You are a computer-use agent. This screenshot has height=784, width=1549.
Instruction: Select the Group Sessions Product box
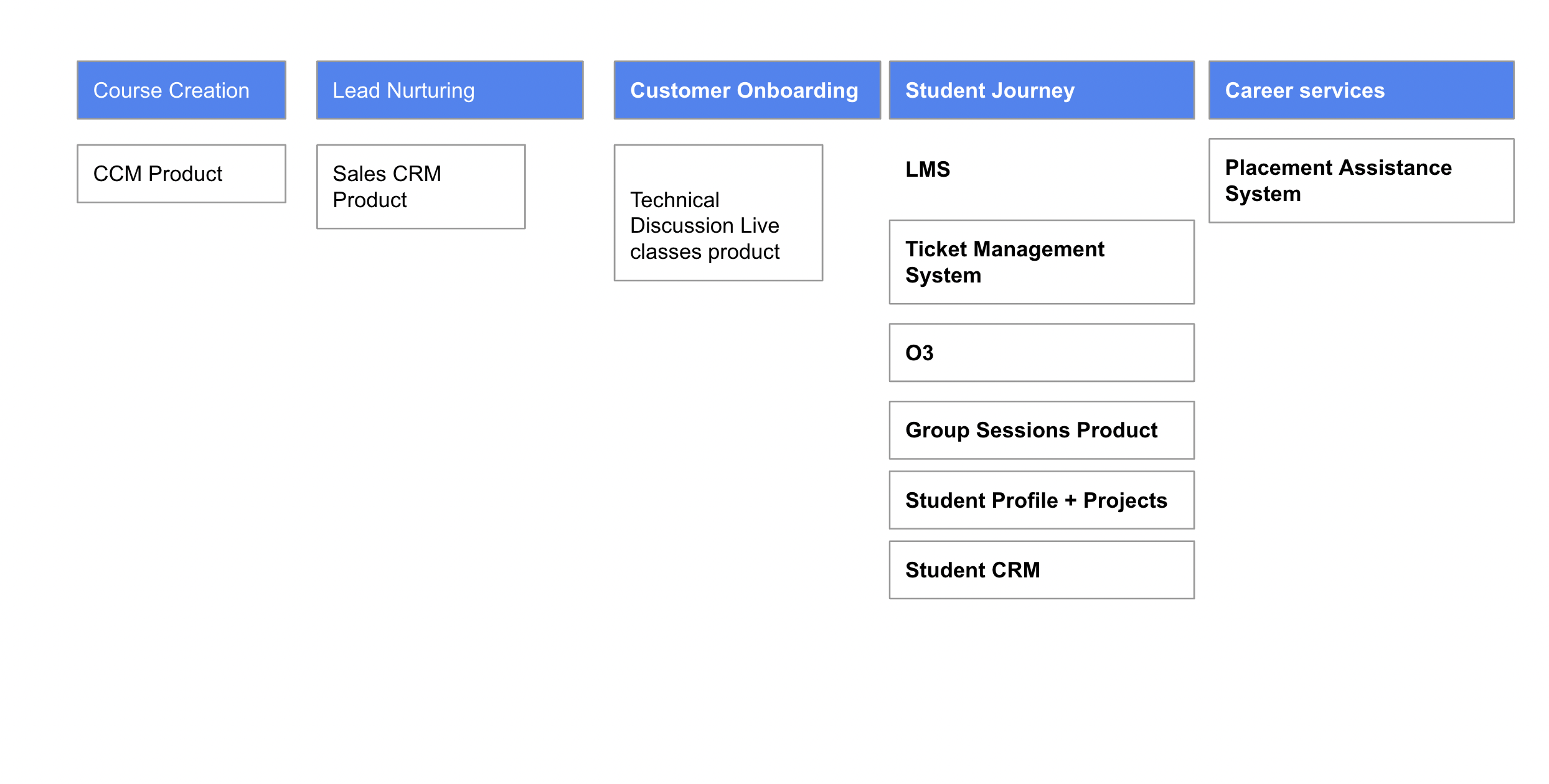1042,430
